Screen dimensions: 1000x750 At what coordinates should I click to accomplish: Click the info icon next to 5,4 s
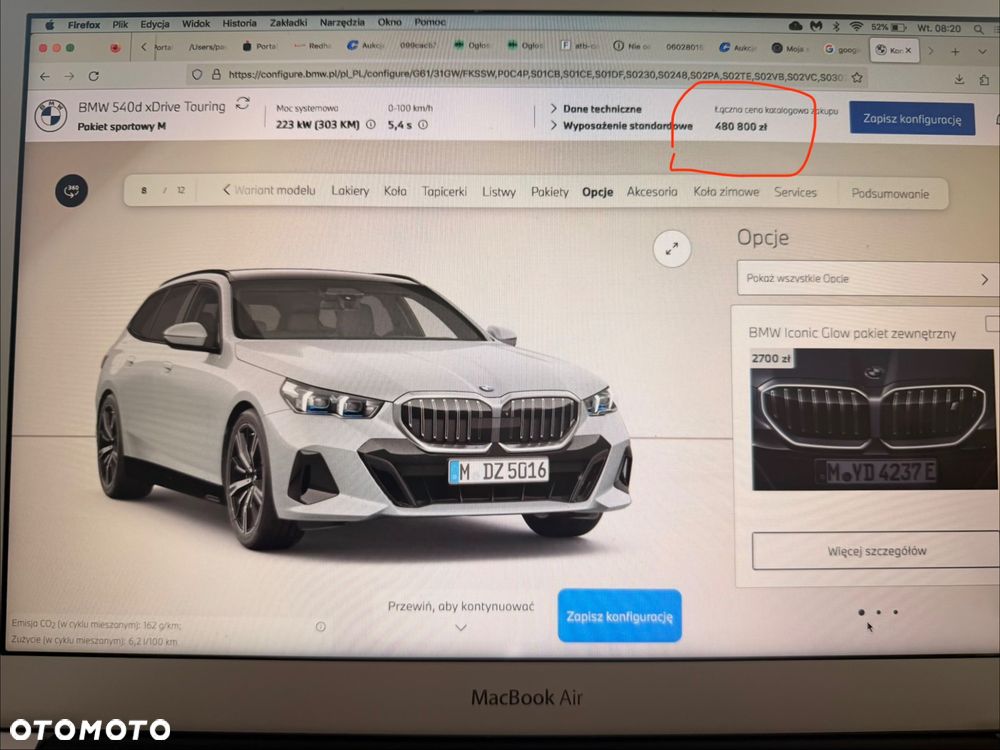click(423, 125)
